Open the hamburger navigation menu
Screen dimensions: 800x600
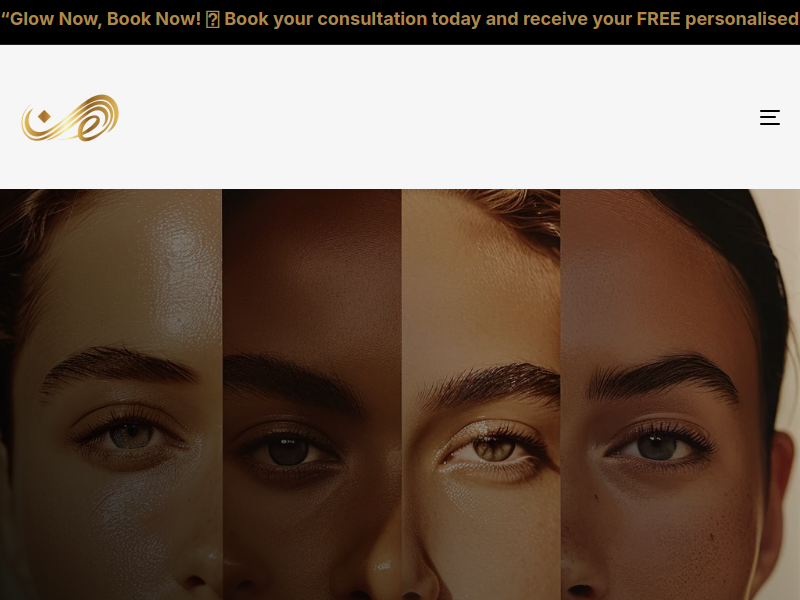pos(769,117)
